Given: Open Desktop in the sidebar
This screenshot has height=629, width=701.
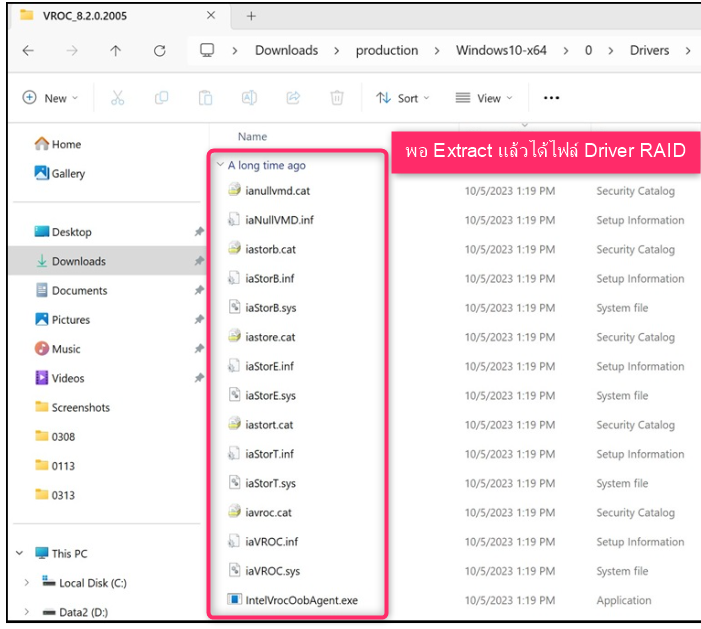Looking at the screenshot, I should tap(63, 232).
